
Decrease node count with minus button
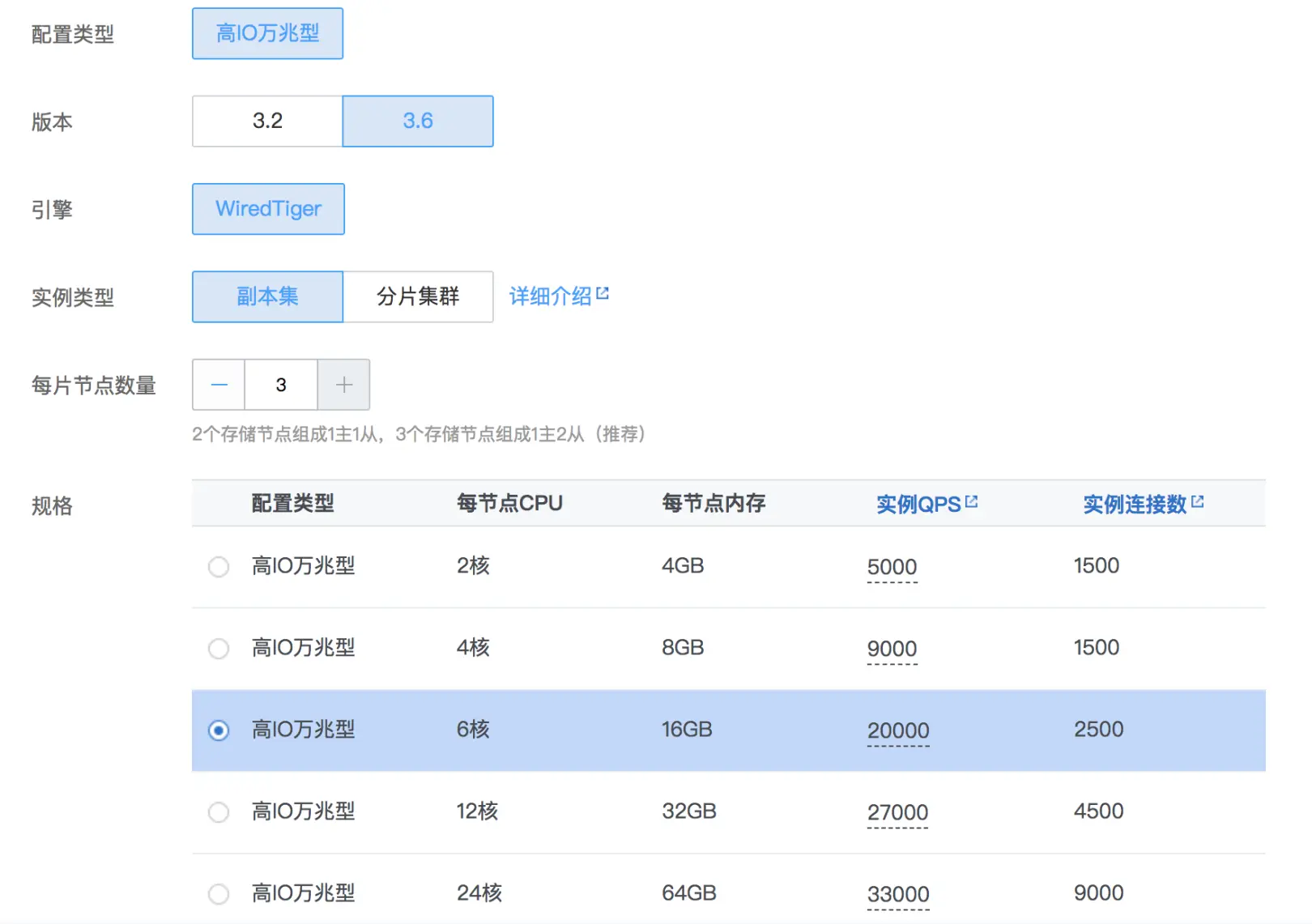point(219,385)
